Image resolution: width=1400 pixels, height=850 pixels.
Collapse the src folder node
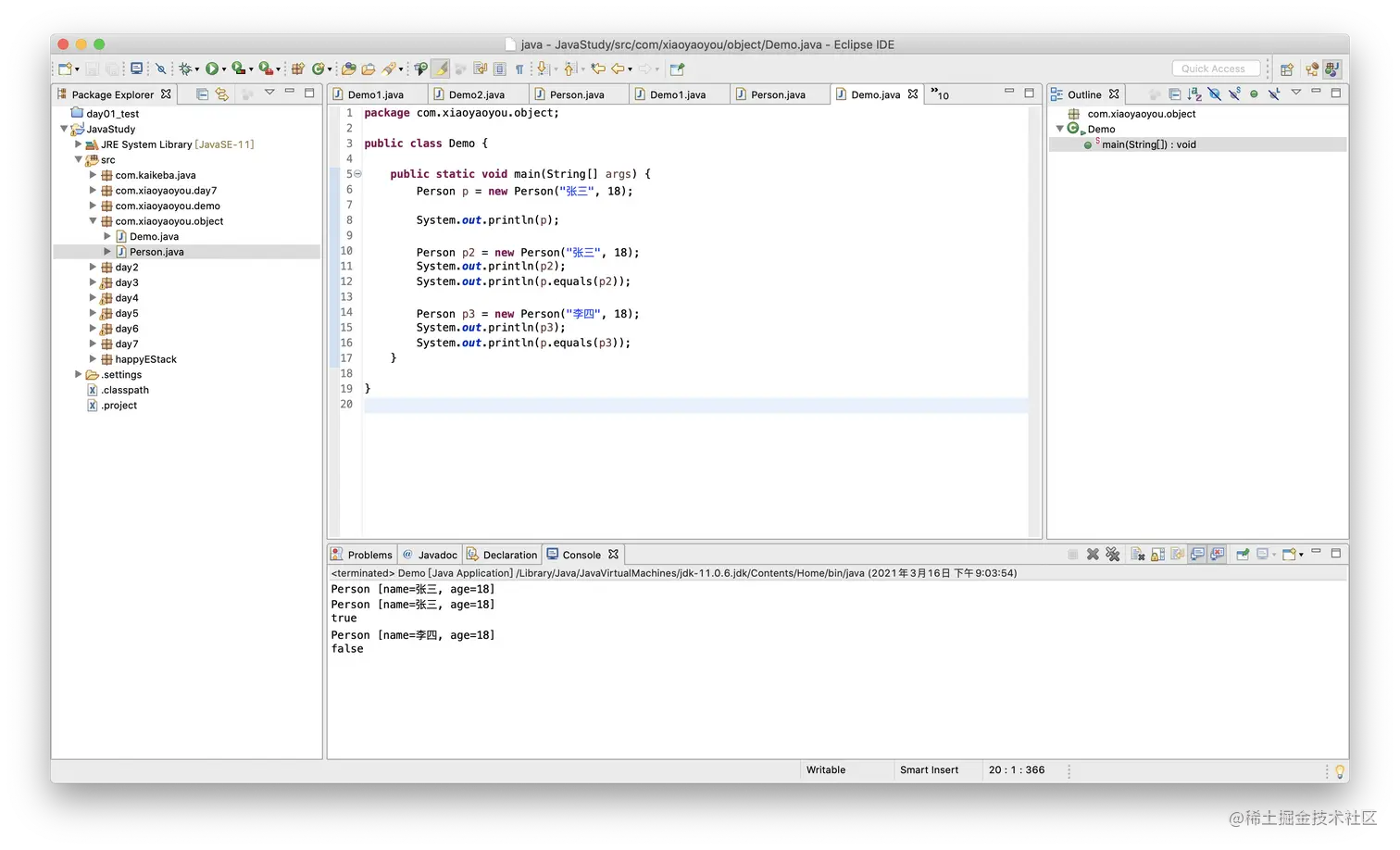[x=79, y=159]
